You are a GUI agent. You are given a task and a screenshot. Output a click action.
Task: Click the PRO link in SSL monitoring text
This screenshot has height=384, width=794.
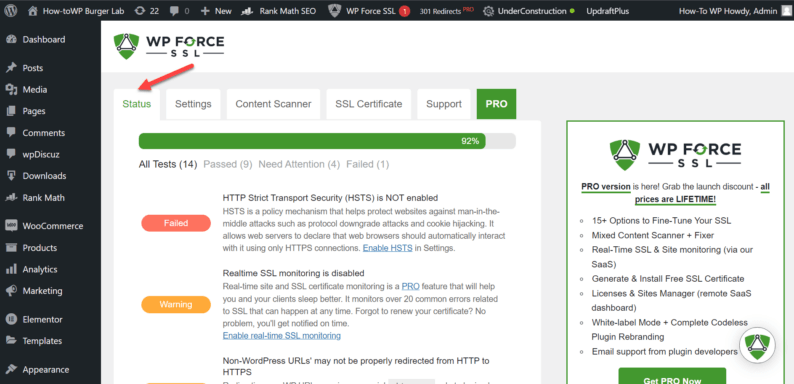tap(411, 286)
